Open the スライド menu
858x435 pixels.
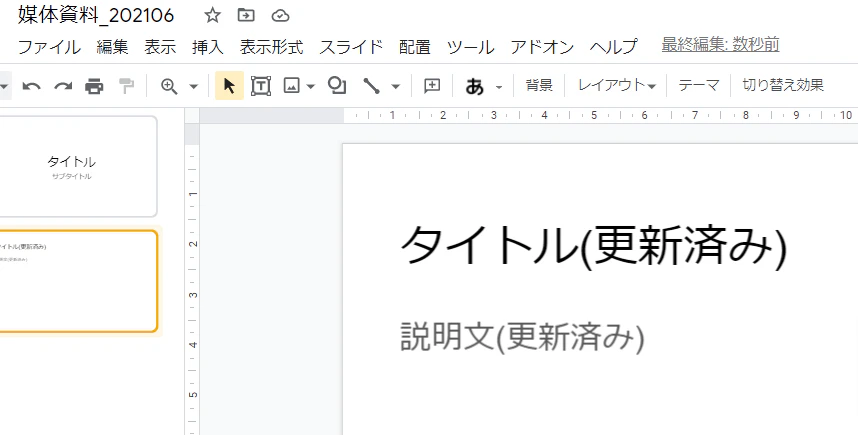tap(351, 47)
